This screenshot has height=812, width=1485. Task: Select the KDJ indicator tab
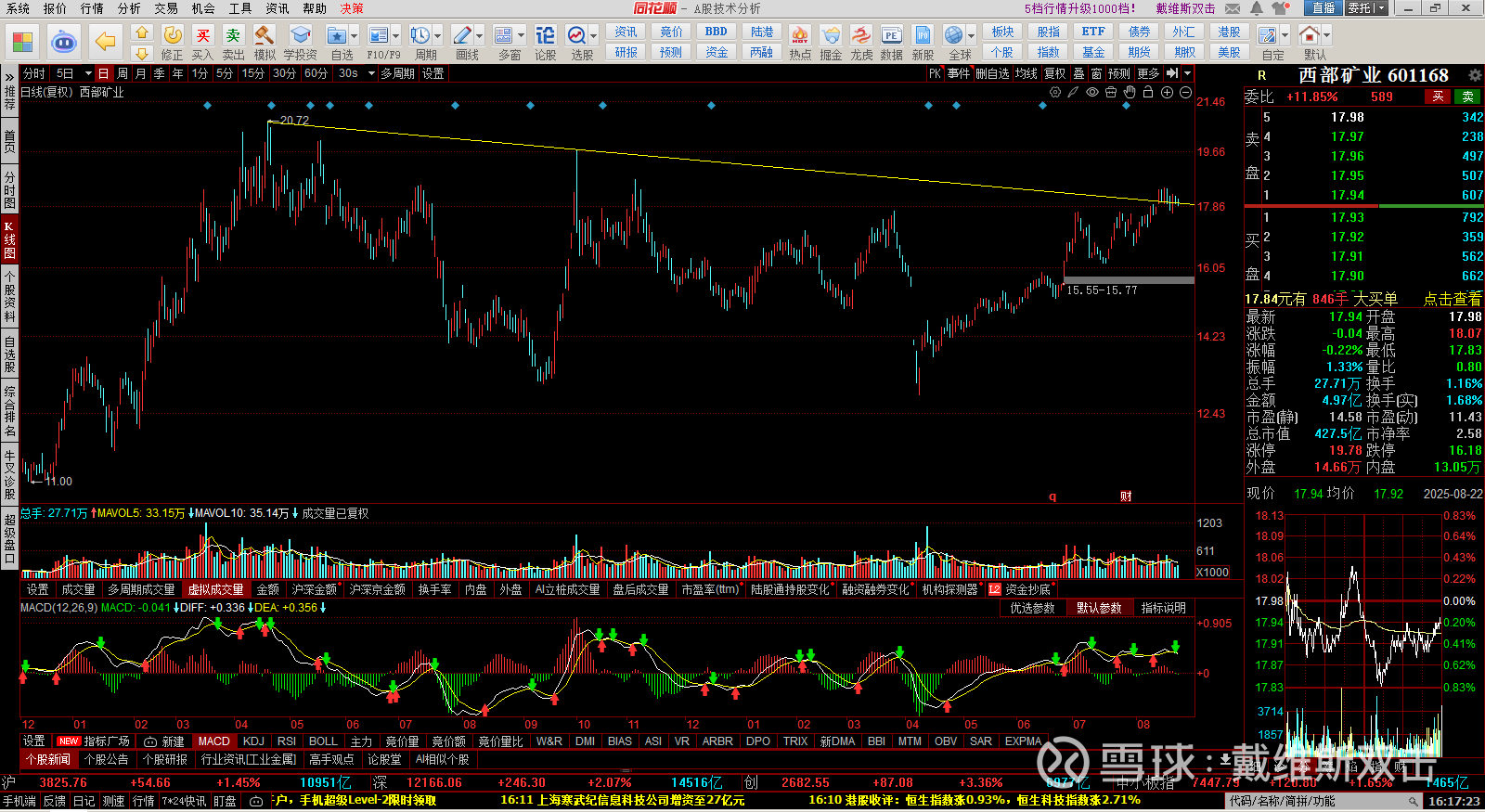[x=253, y=741]
